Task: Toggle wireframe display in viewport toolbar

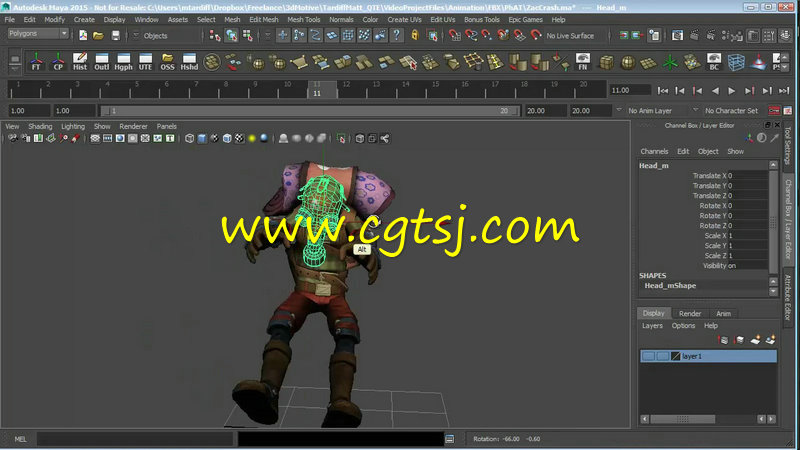Action: click(189, 138)
